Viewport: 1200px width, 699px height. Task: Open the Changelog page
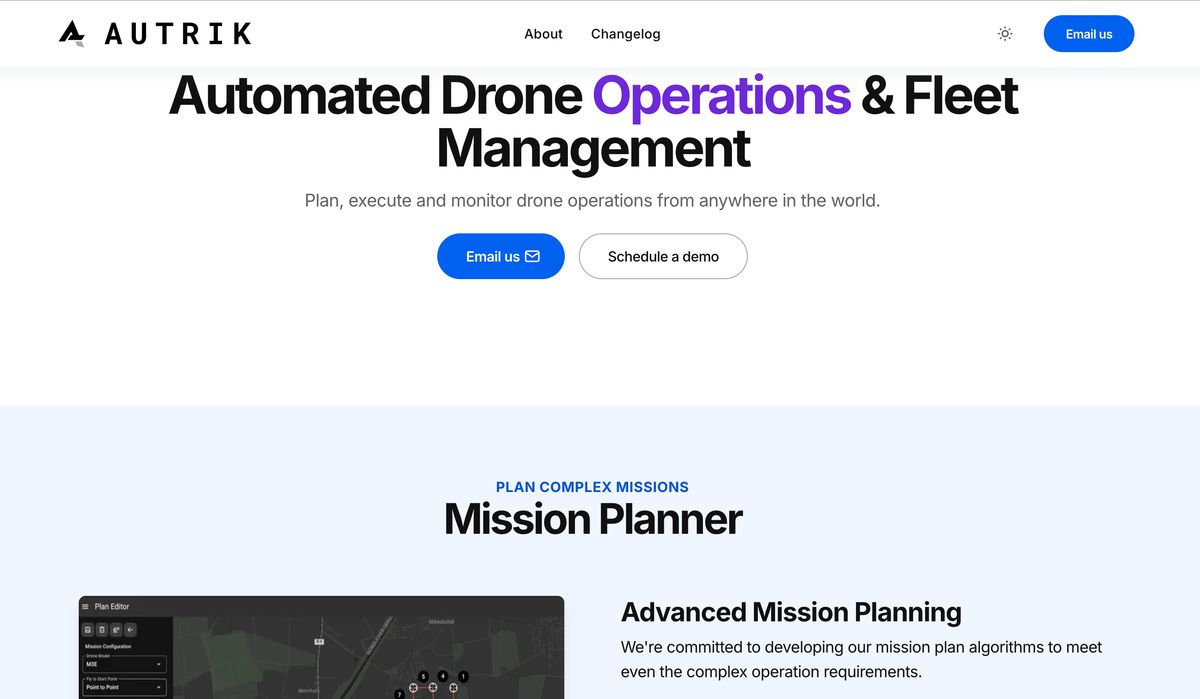click(625, 34)
